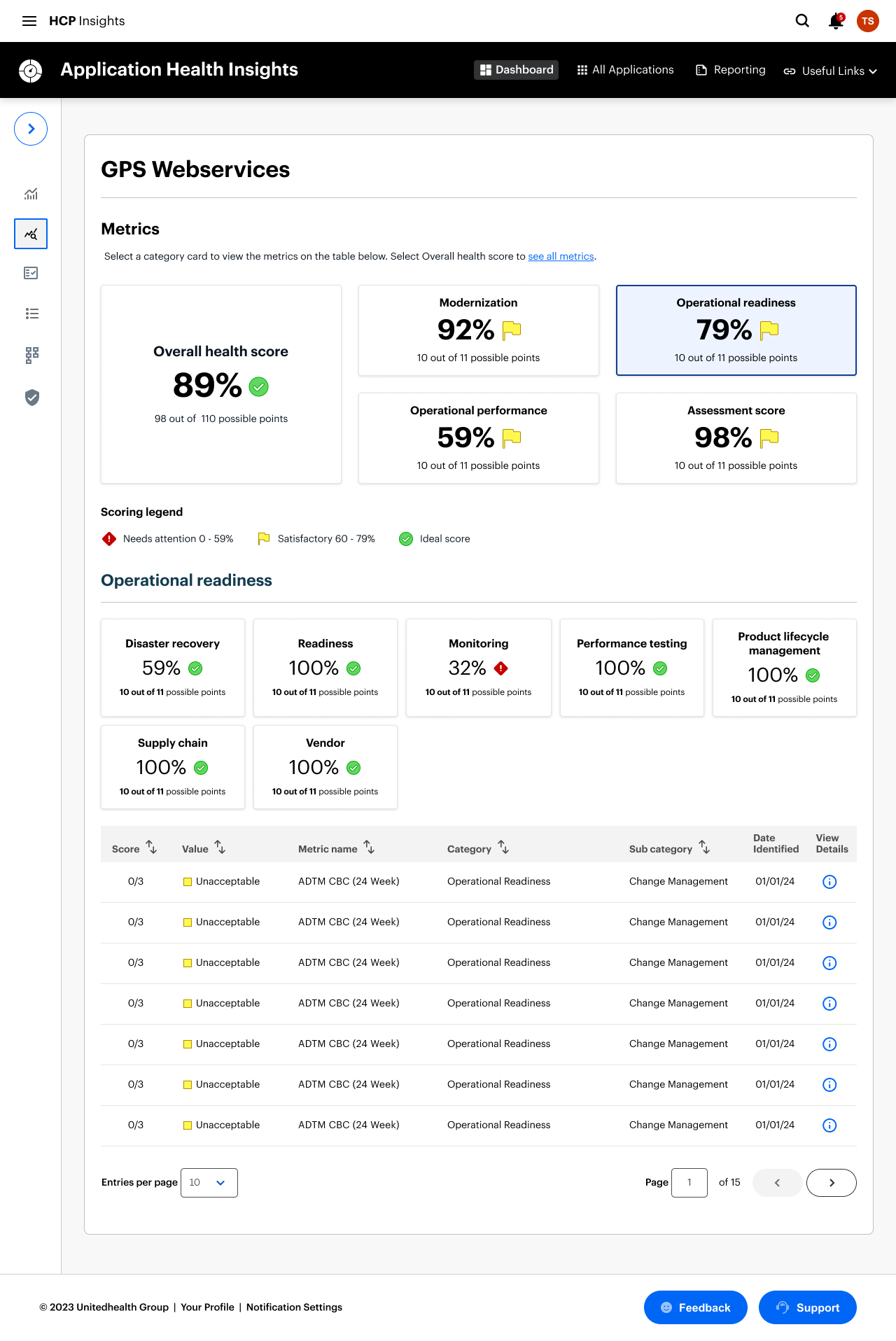Open the hamburger navigation menu
The width and height of the screenshot is (896, 1341).
click(29, 21)
